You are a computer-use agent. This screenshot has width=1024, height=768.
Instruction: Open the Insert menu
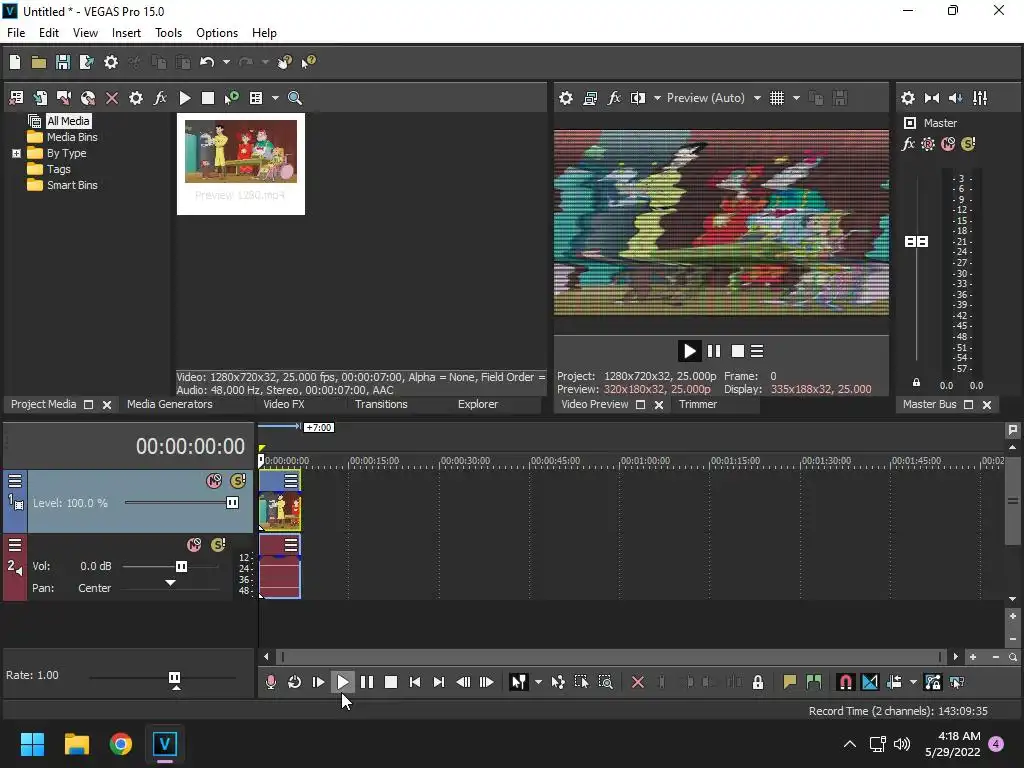126,33
